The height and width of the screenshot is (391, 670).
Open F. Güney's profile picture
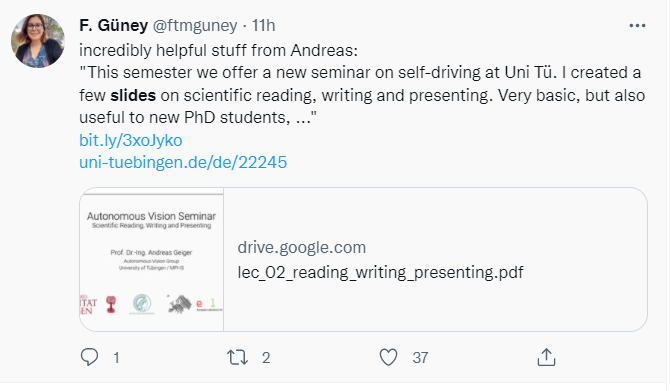(x=38, y=41)
